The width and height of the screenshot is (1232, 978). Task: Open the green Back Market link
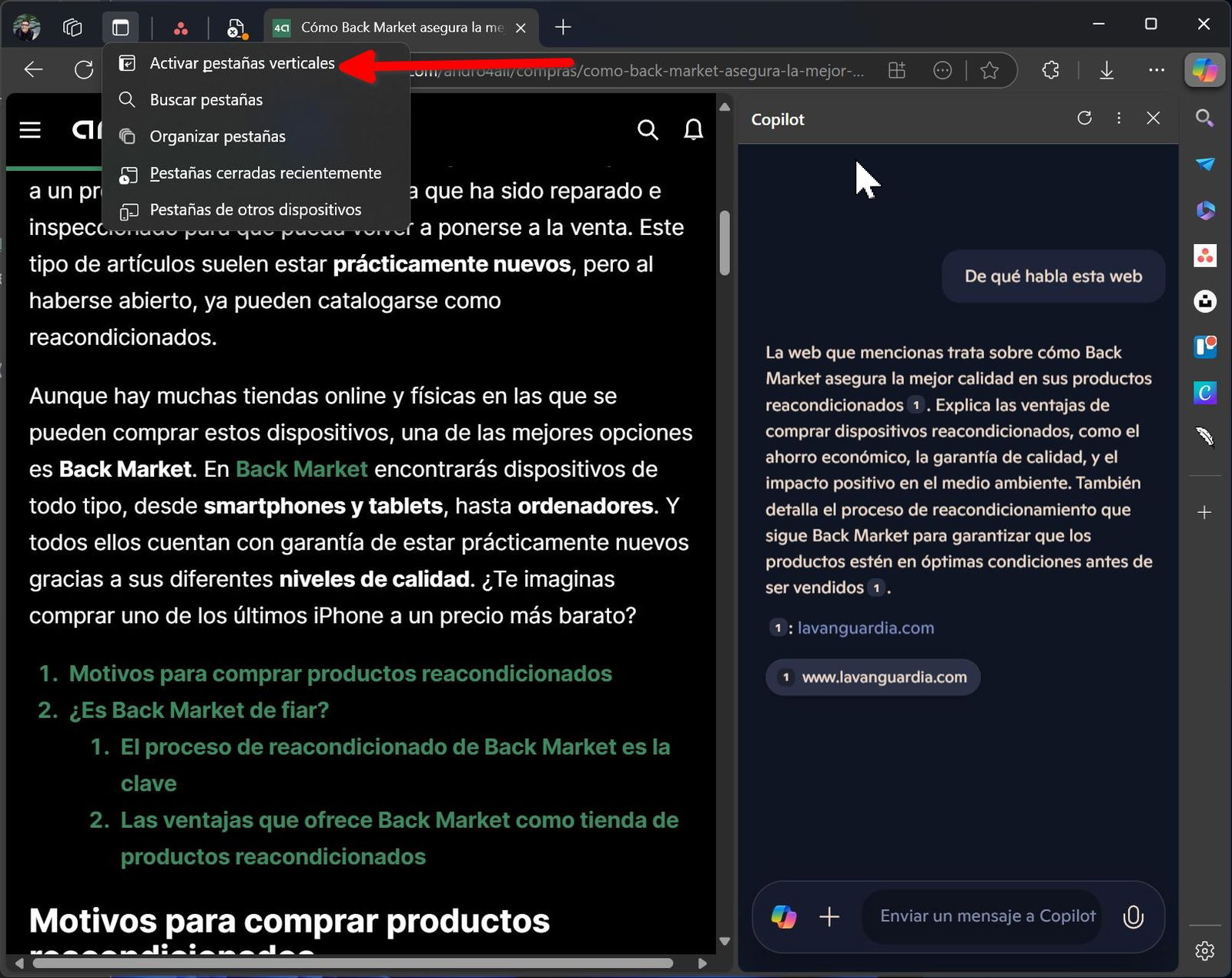[x=302, y=469]
